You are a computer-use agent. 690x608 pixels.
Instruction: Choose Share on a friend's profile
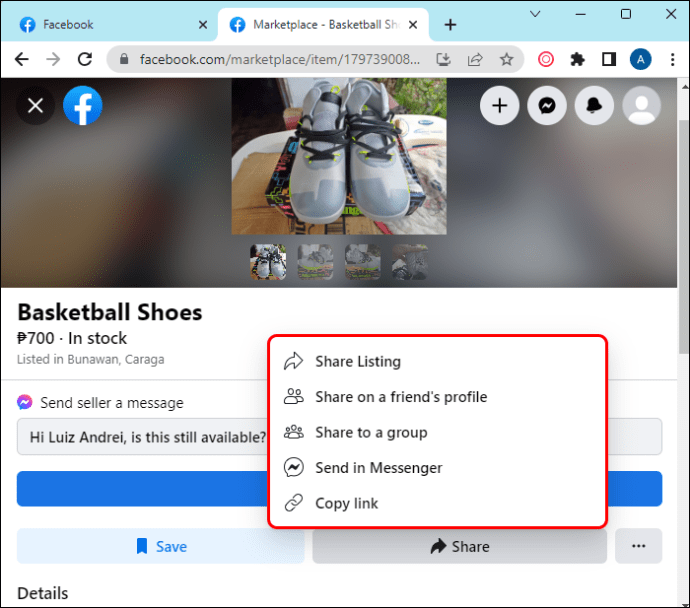(400, 397)
